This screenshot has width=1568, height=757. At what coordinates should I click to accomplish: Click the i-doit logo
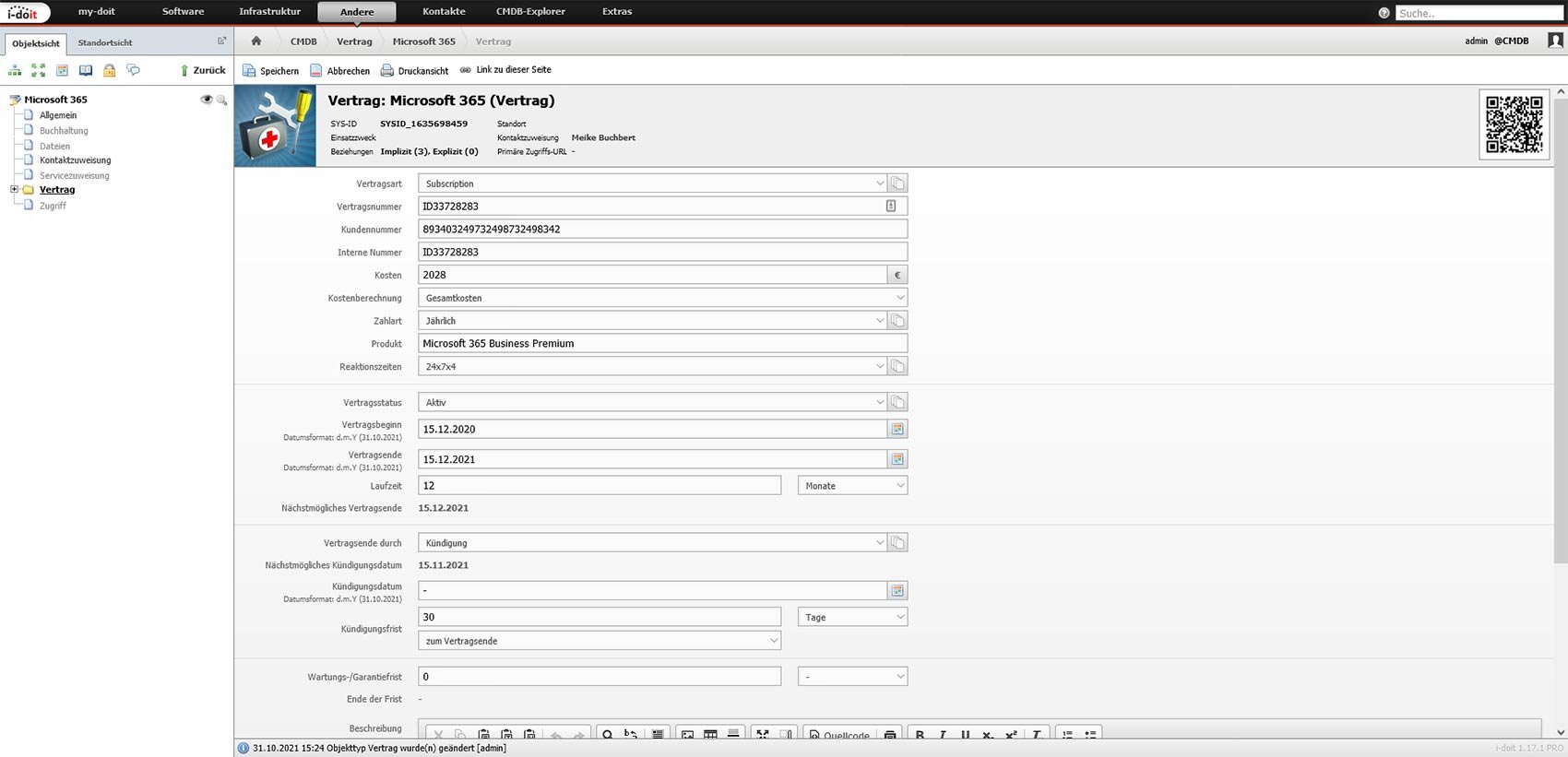pyautogui.click(x=24, y=13)
